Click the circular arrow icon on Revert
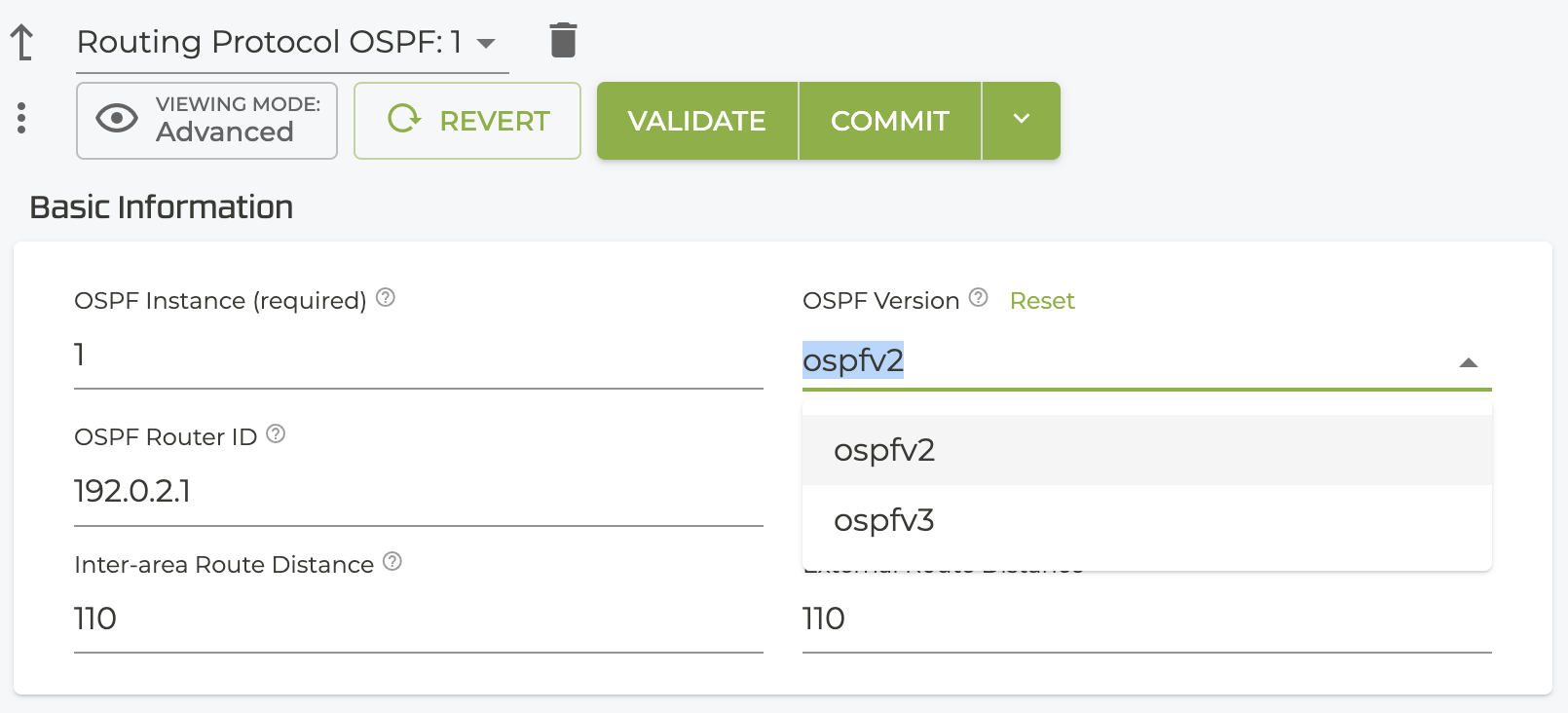Viewport: 1568px width, 713px height. [404, 119]
